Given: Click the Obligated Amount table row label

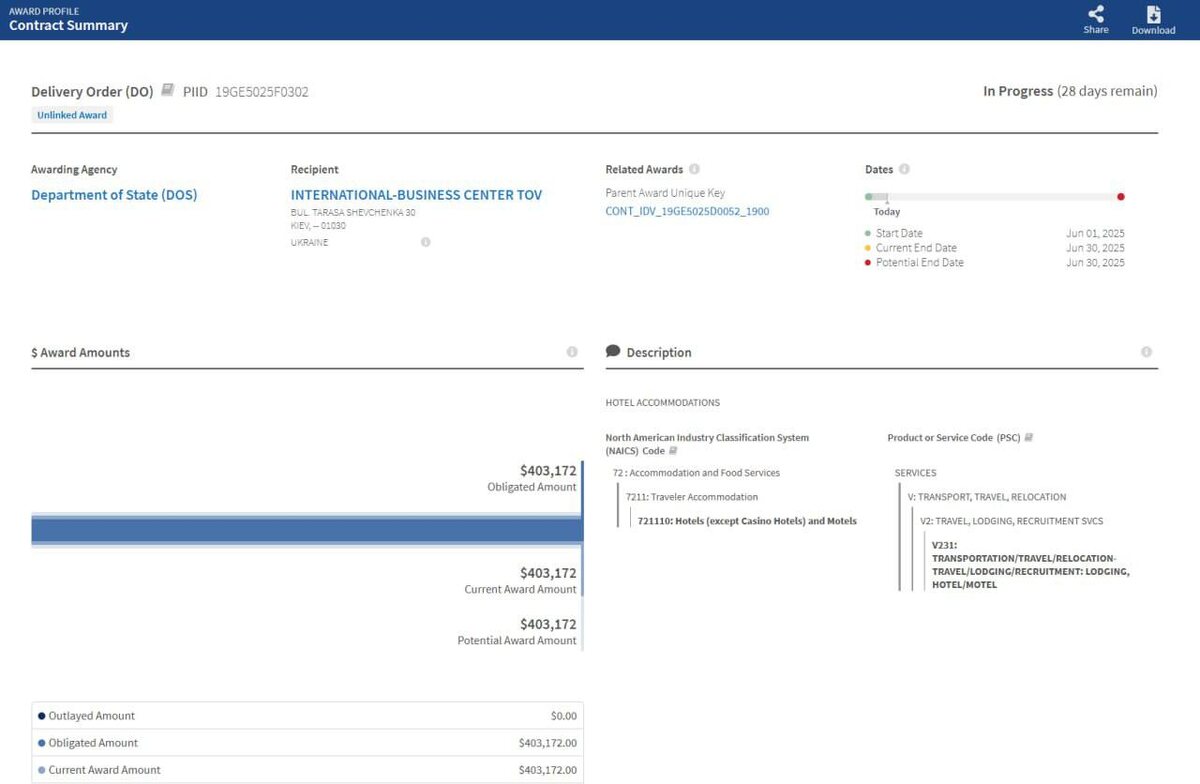Looking at the screenshot, I should pos(93,743).
